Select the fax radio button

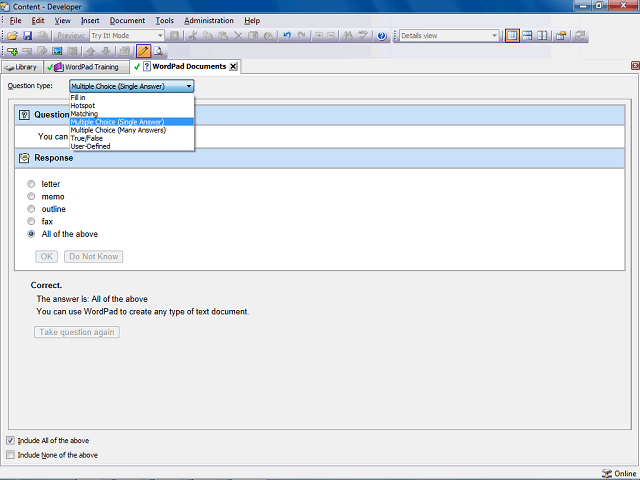pyautogui.click(x=31, y=222)
